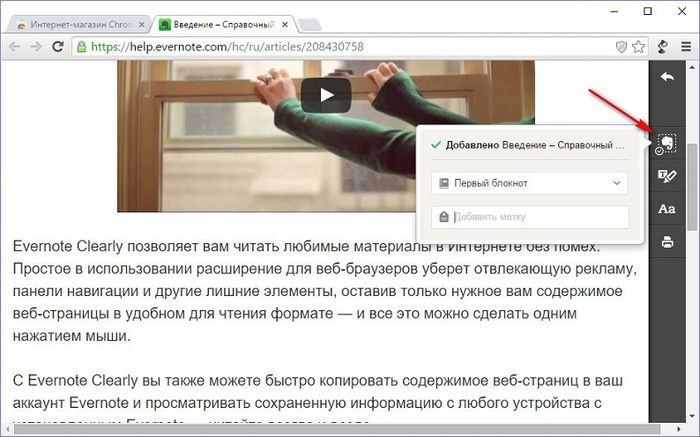Close the Интернет-магазин Chrome tab
This screenshot has width=700, height=437.
coord(142,25)
